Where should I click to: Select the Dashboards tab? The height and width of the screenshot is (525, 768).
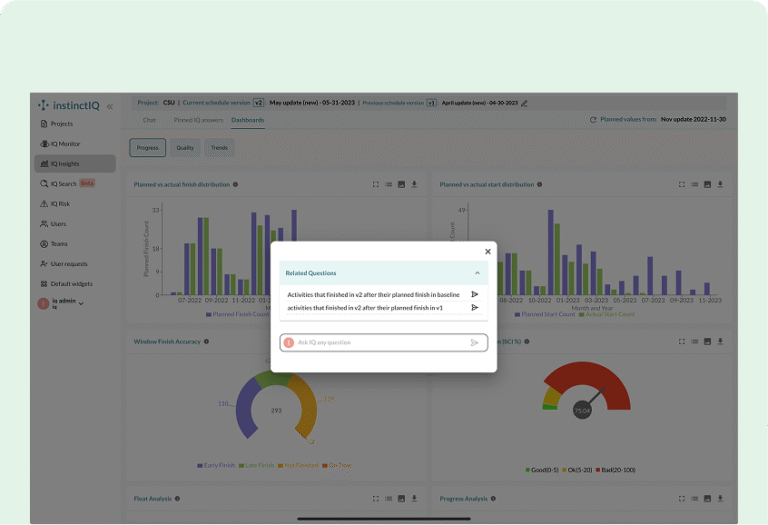tap(248, 120)
